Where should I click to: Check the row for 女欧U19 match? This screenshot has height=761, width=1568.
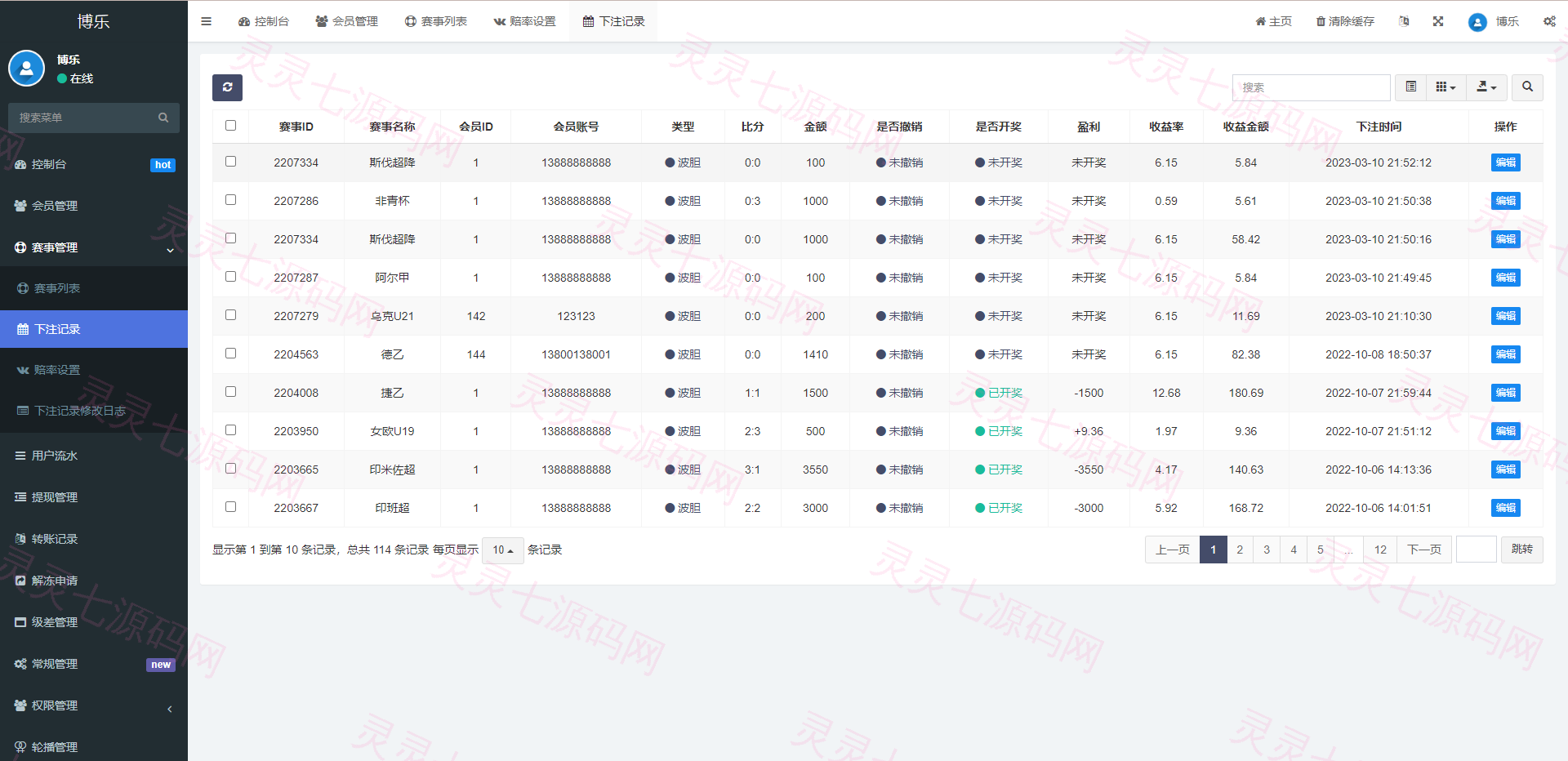(230, 430)
